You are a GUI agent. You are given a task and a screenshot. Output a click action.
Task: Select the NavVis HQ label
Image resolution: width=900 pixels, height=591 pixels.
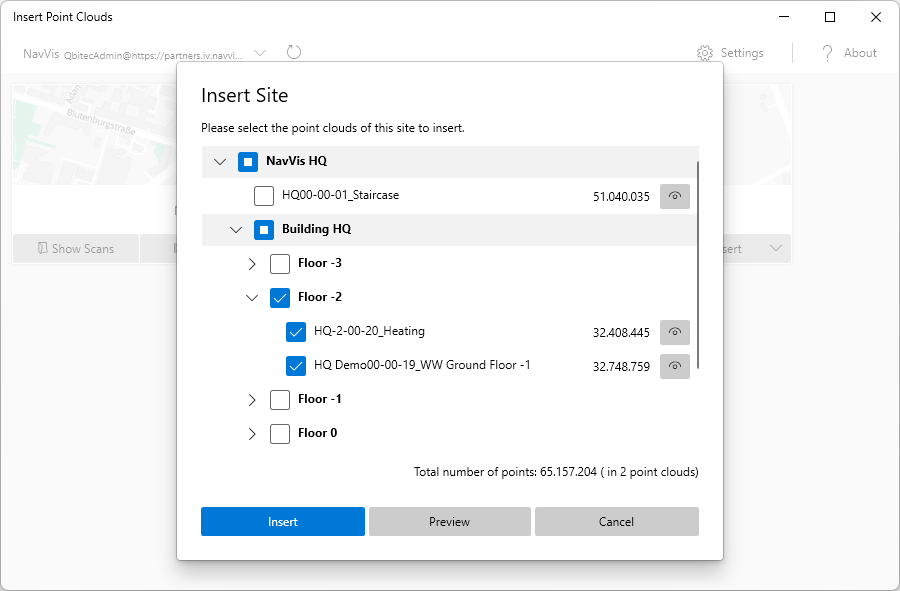296,161
